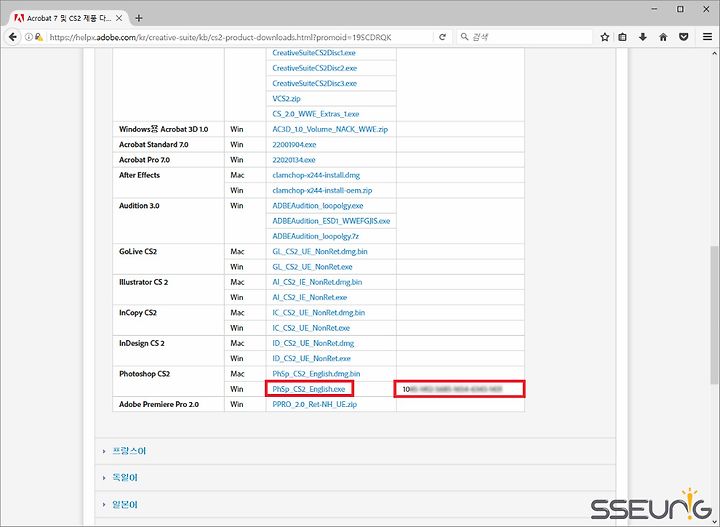Go to the home page icon
The image size is (720, 527).
(663, 37)
